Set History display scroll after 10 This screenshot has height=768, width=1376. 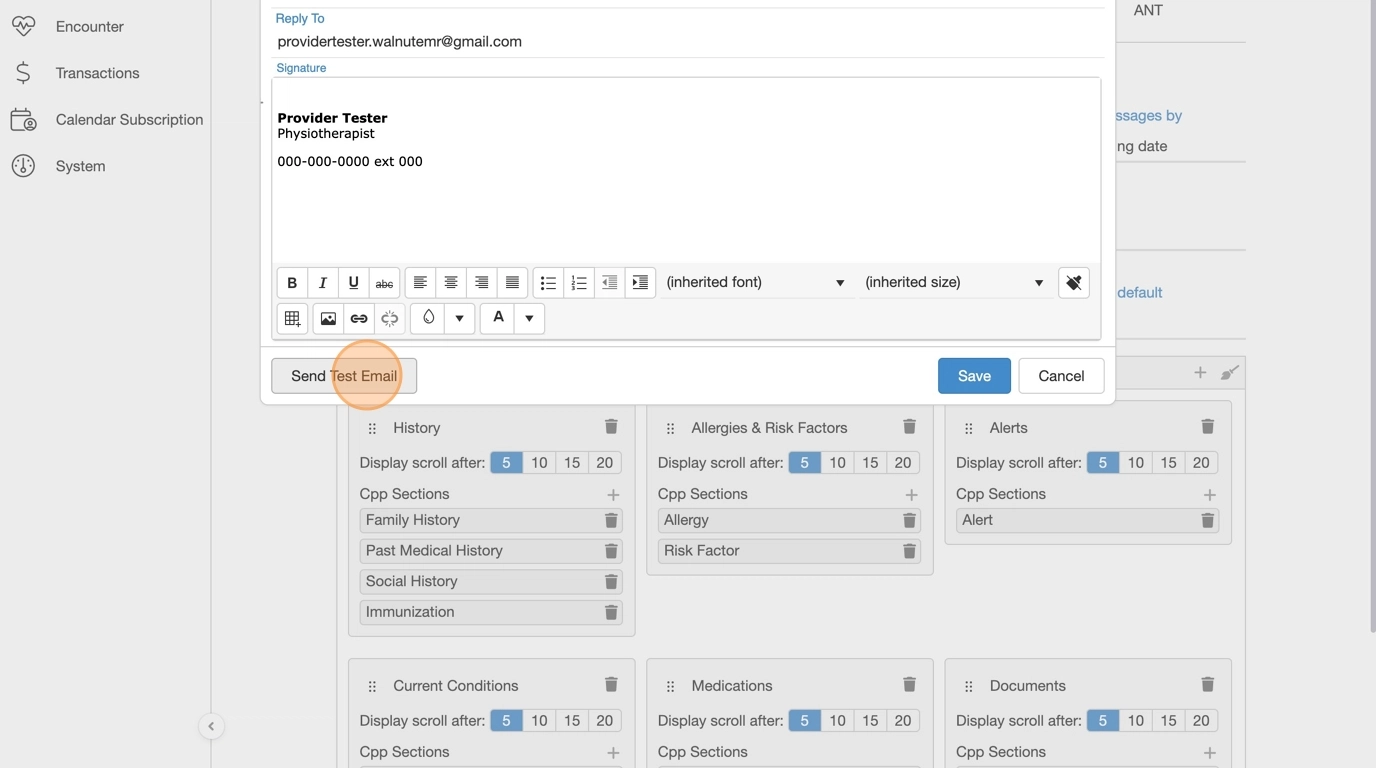click(x=539, y=463)
